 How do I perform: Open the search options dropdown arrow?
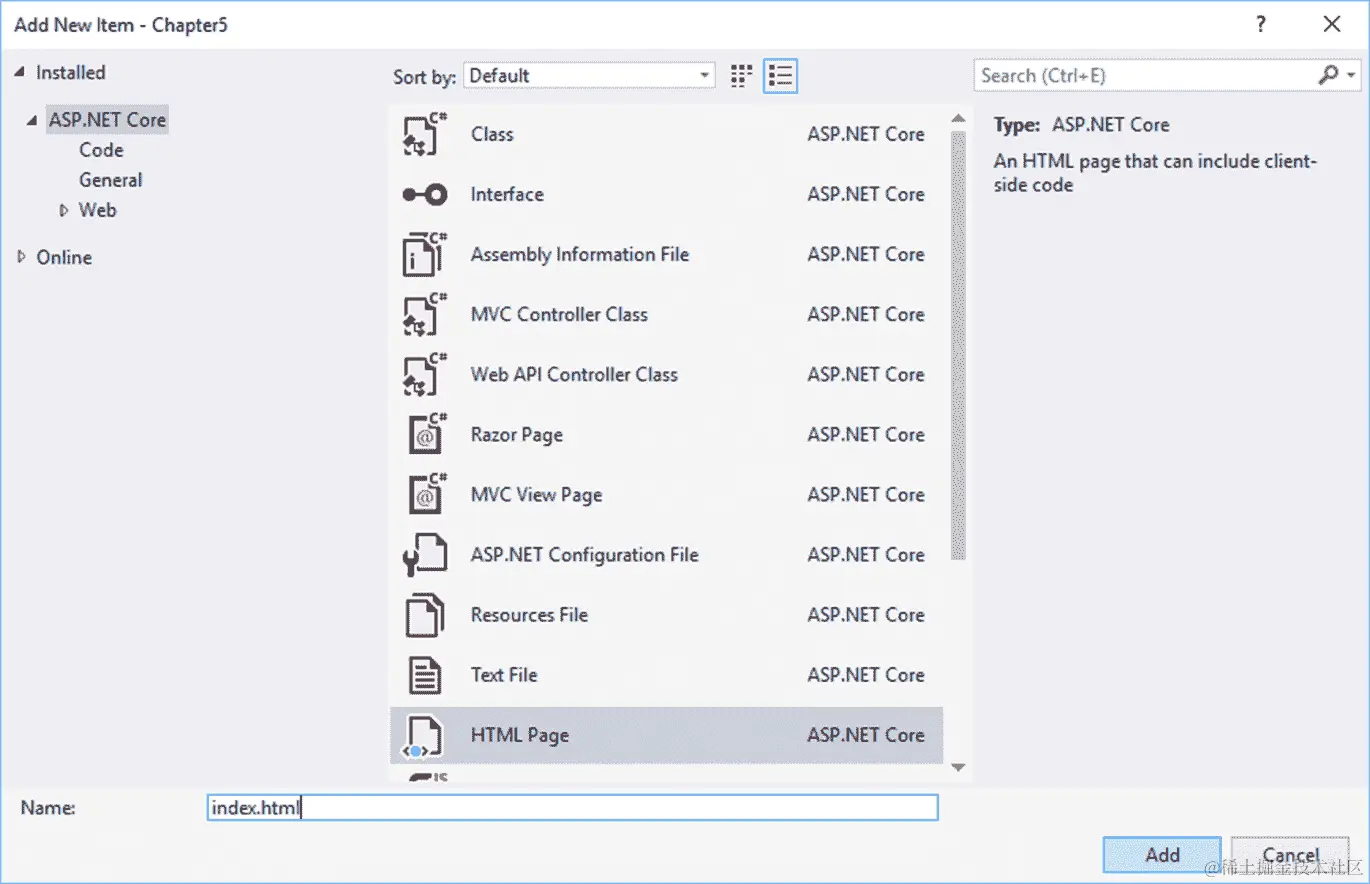click(1352, 76)
